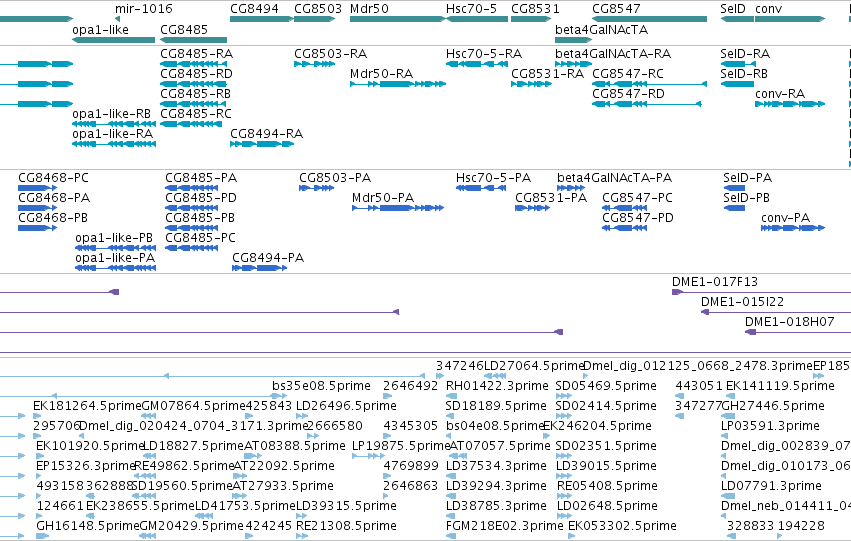Click EST label LD37534.3prime
Viewport: 851px width, 541px height.
(496, 466)
